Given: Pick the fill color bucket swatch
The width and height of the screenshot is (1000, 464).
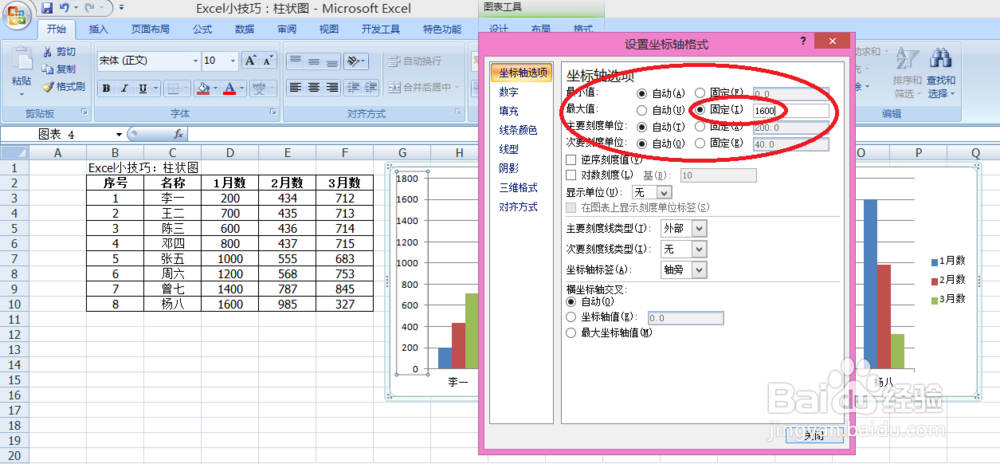Looking at the screenshot, I should (x=203, y=88).
